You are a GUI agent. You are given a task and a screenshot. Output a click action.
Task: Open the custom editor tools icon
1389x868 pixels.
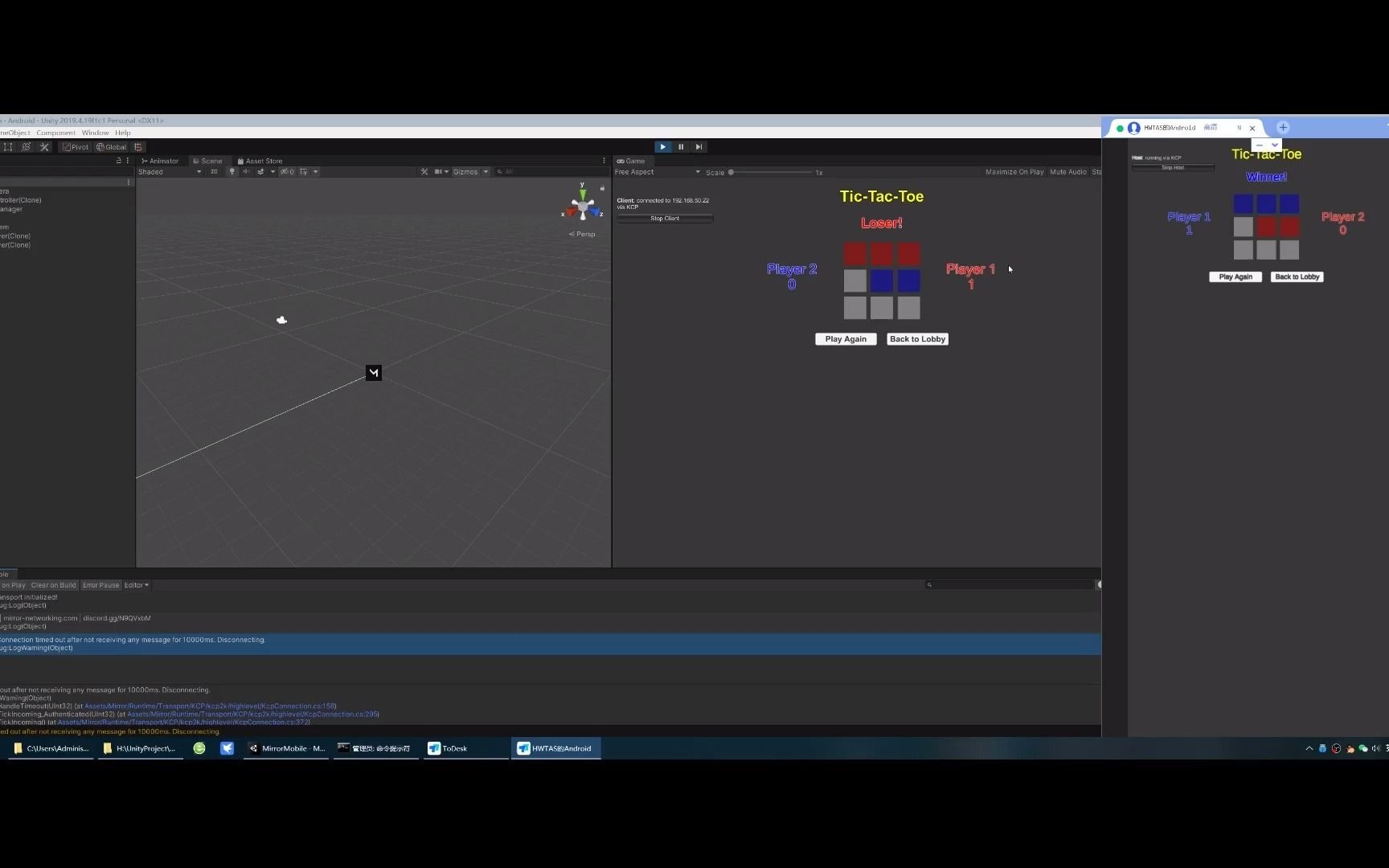click(x=44, y=147)
